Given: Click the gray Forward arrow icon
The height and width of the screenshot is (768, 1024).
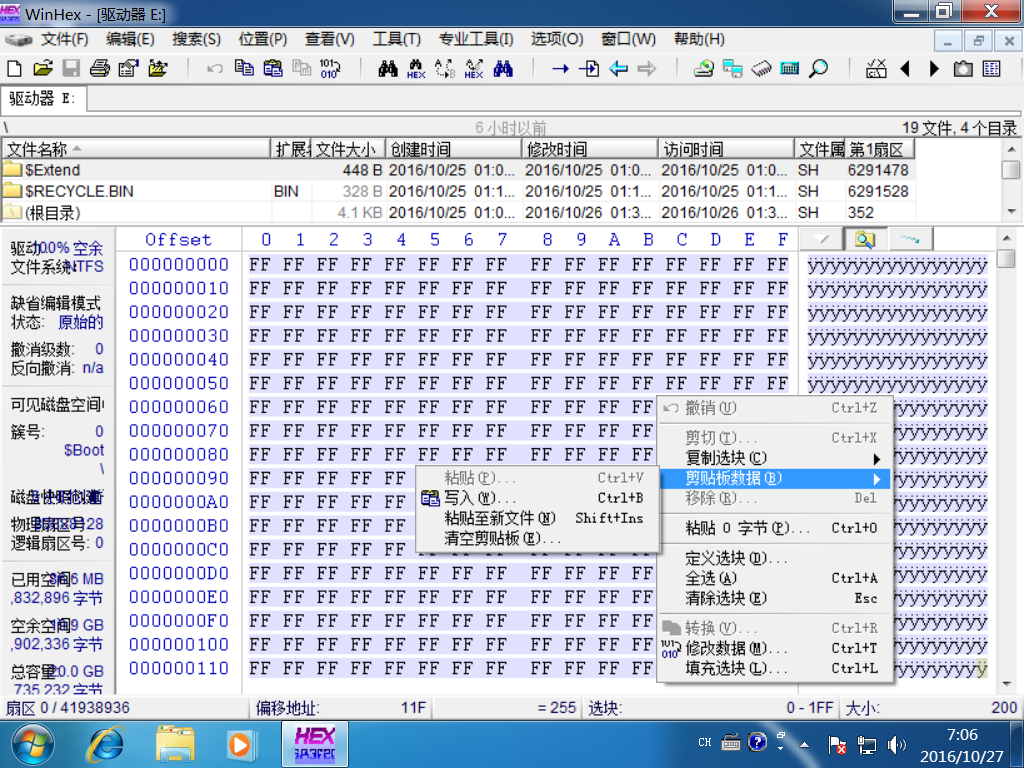Looking at the screenshot, I should [x=647, y=68].
